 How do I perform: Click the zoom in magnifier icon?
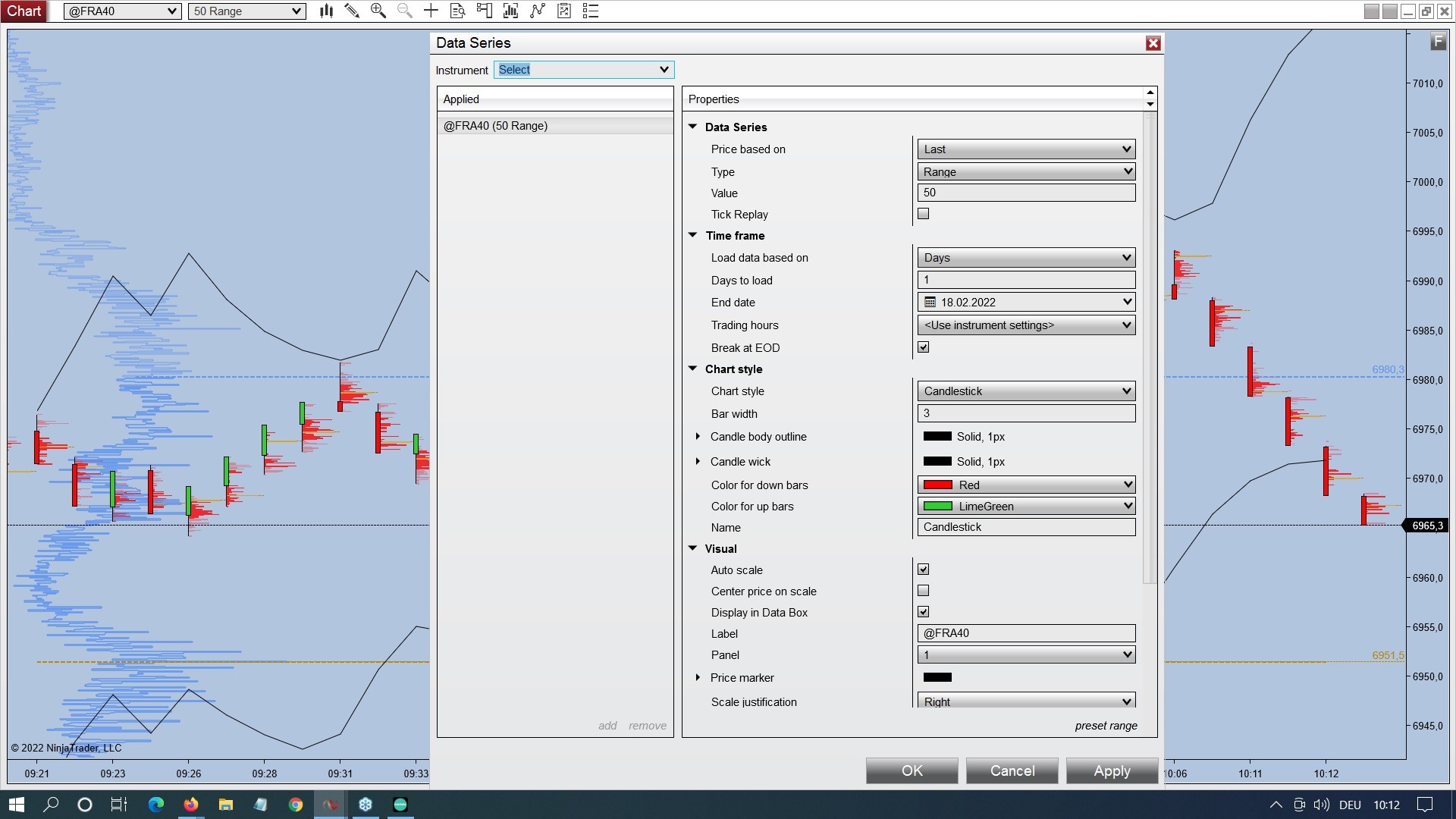click(378, 11)
